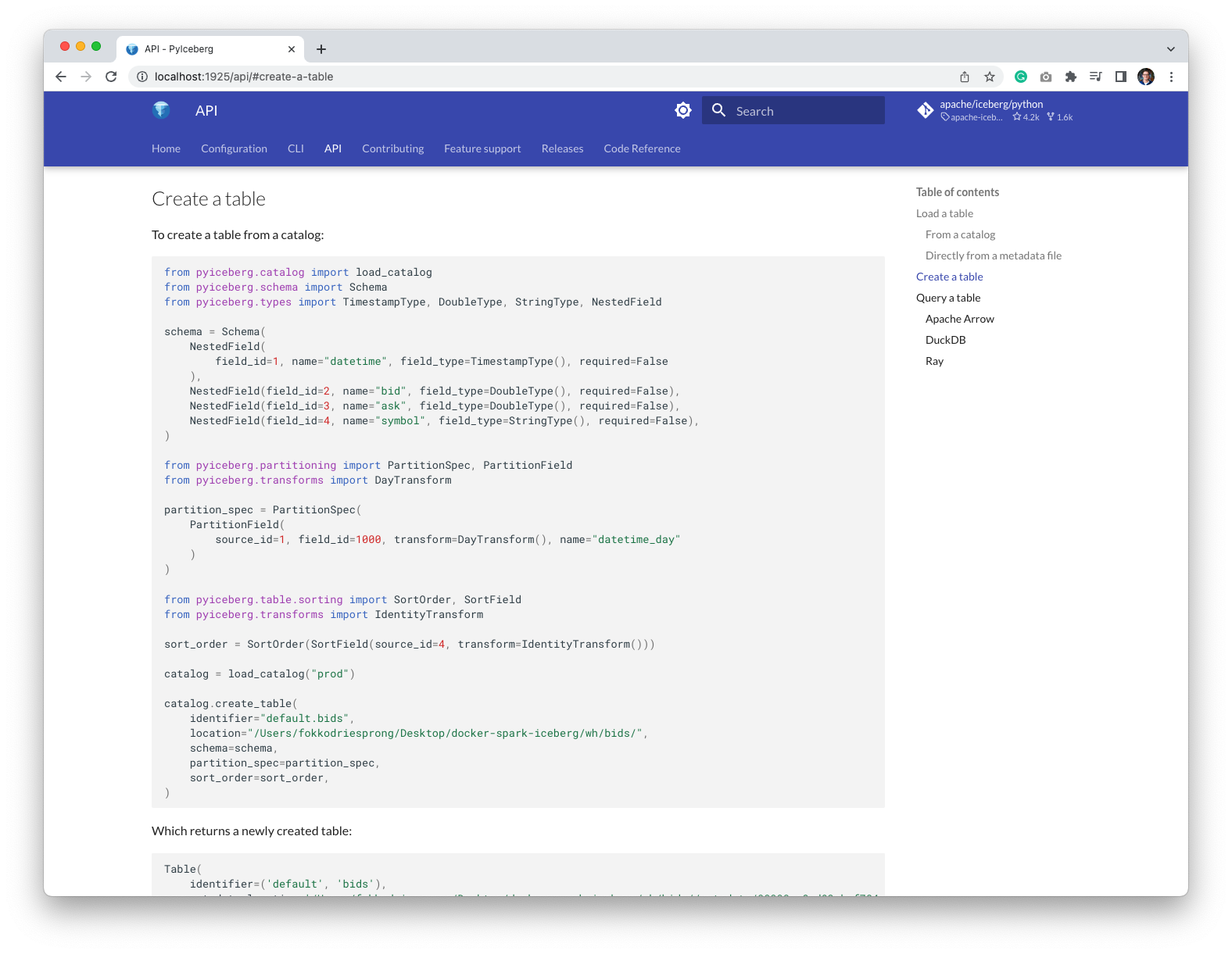The image size is (1232, 954).
Task: Click the git repository icon
Action: (x=926, y=110)
